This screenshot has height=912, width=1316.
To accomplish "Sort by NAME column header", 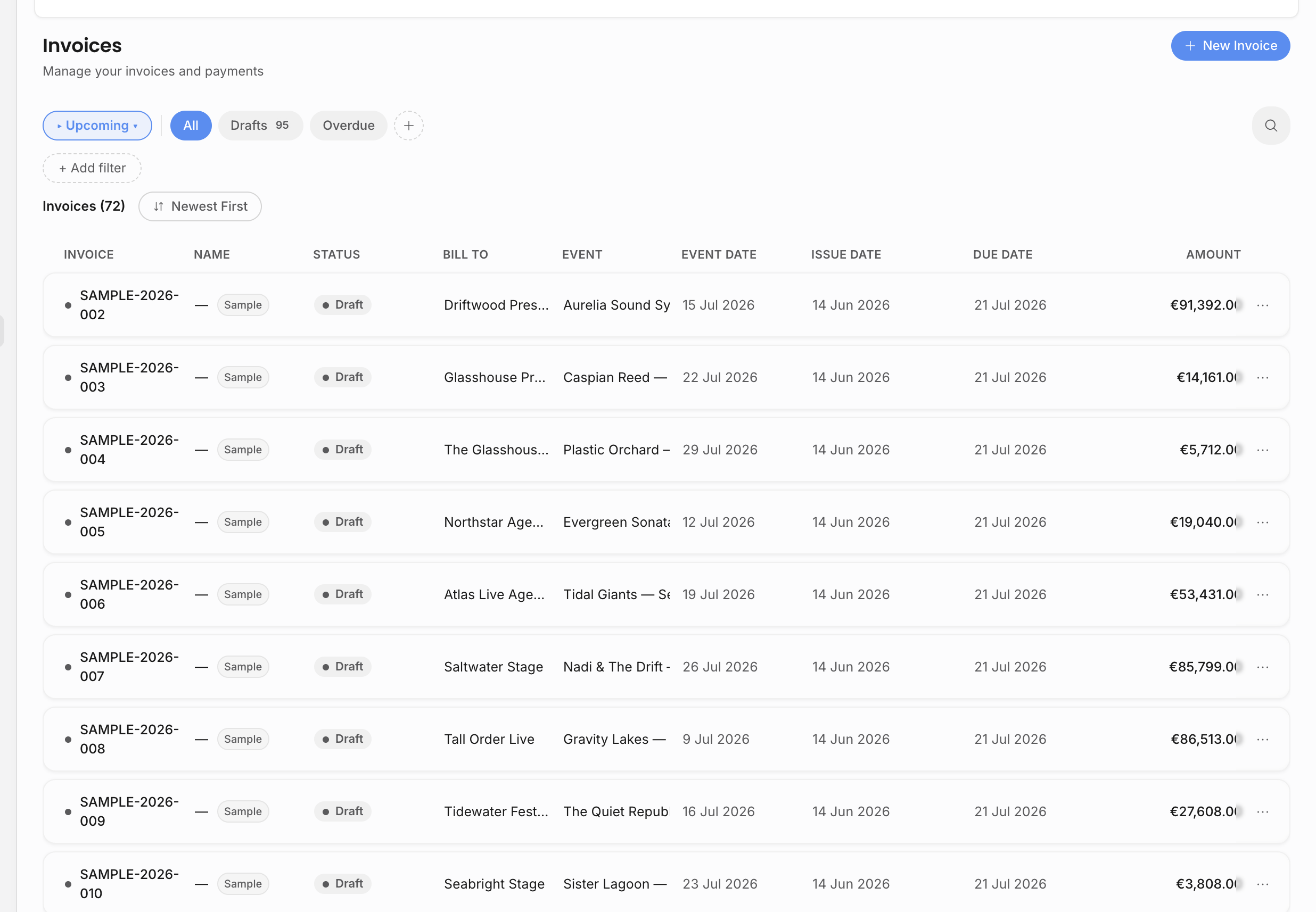I will [x=211, y=255].
